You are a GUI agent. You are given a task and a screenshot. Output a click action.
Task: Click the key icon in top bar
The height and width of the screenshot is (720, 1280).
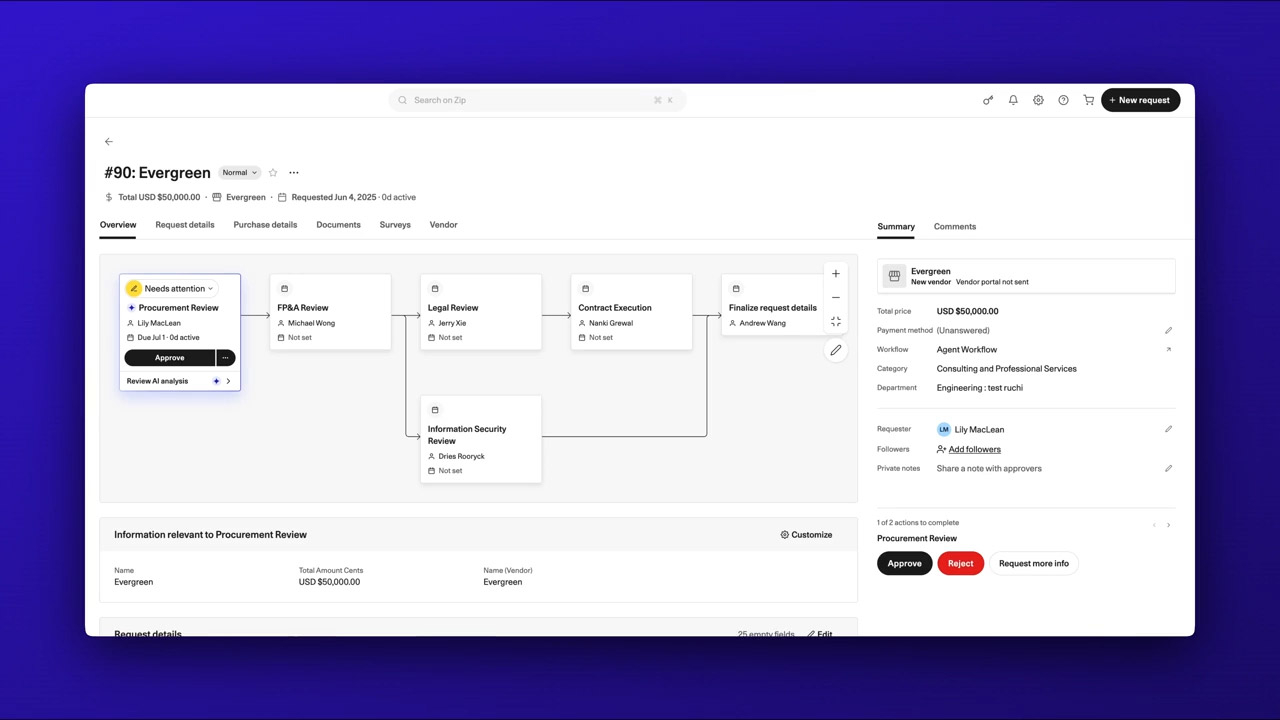(988, 100)
